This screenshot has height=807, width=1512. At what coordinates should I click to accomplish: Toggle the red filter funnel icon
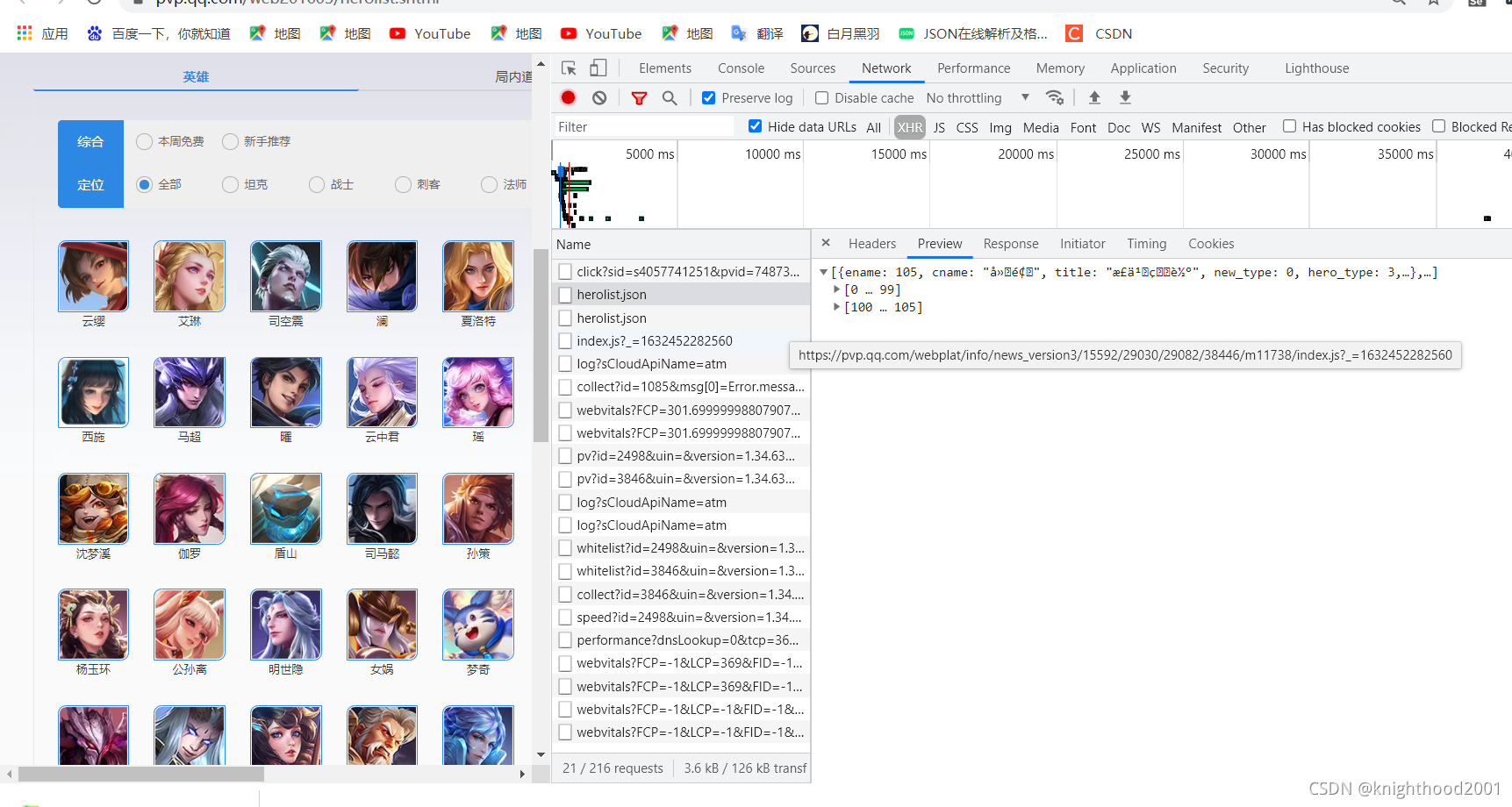click(640, 98)
